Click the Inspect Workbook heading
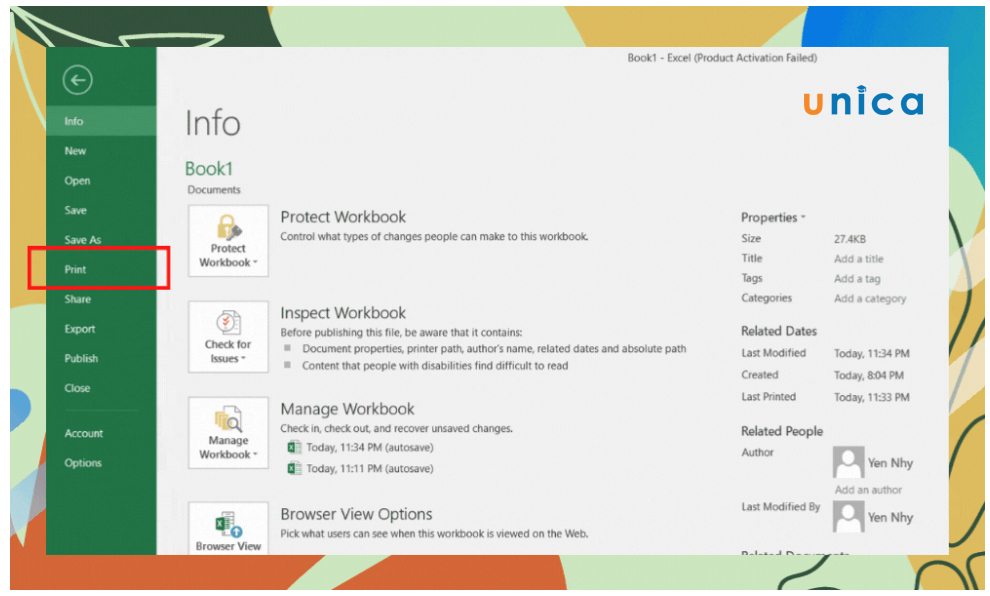The image size is (990, 596). 343,313
